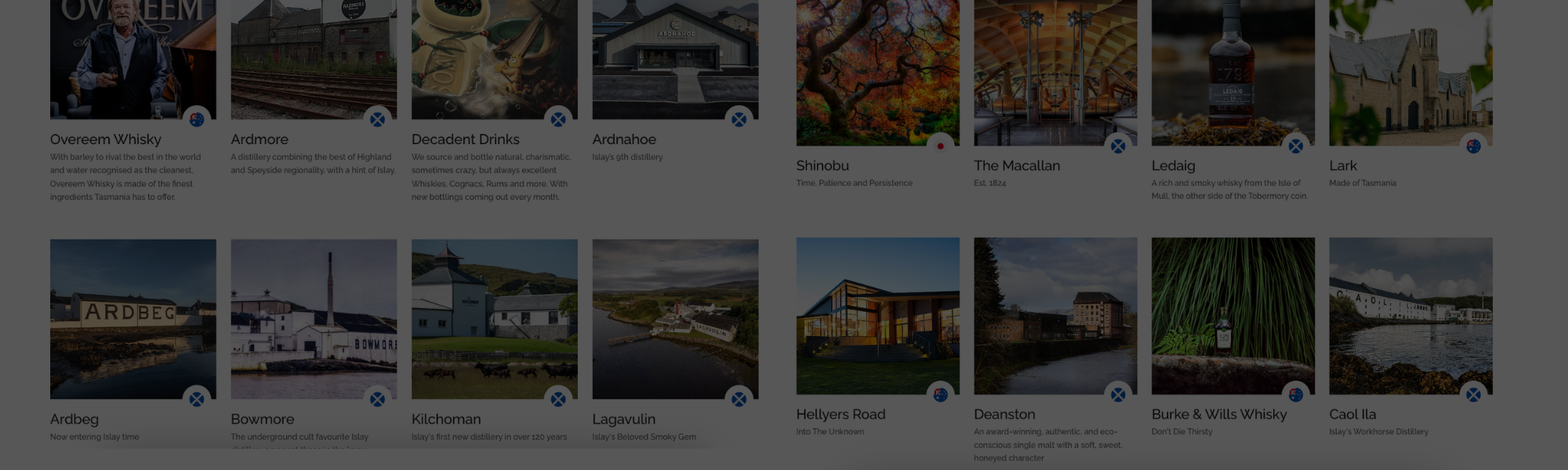Select the Kilchoman distillery image

(495, 319)
